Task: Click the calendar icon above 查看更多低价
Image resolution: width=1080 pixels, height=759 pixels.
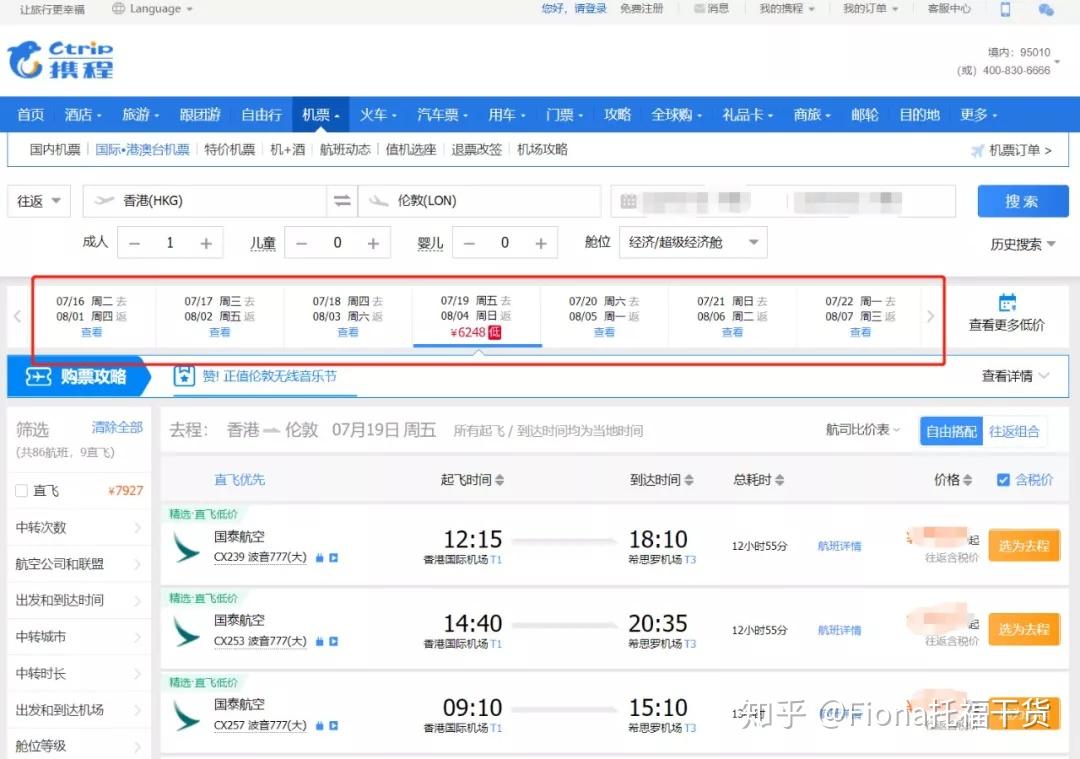Action: (1007, 302)
